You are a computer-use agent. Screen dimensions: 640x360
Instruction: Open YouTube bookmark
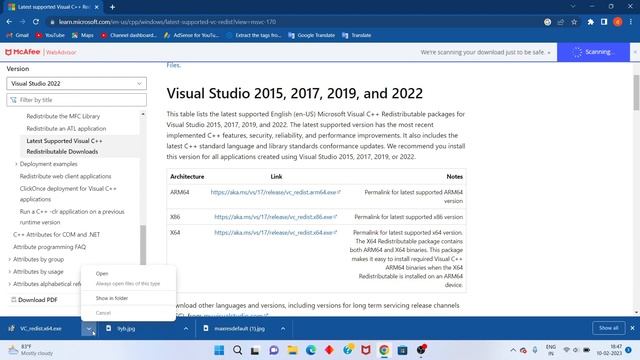click(x=50, y=36)
